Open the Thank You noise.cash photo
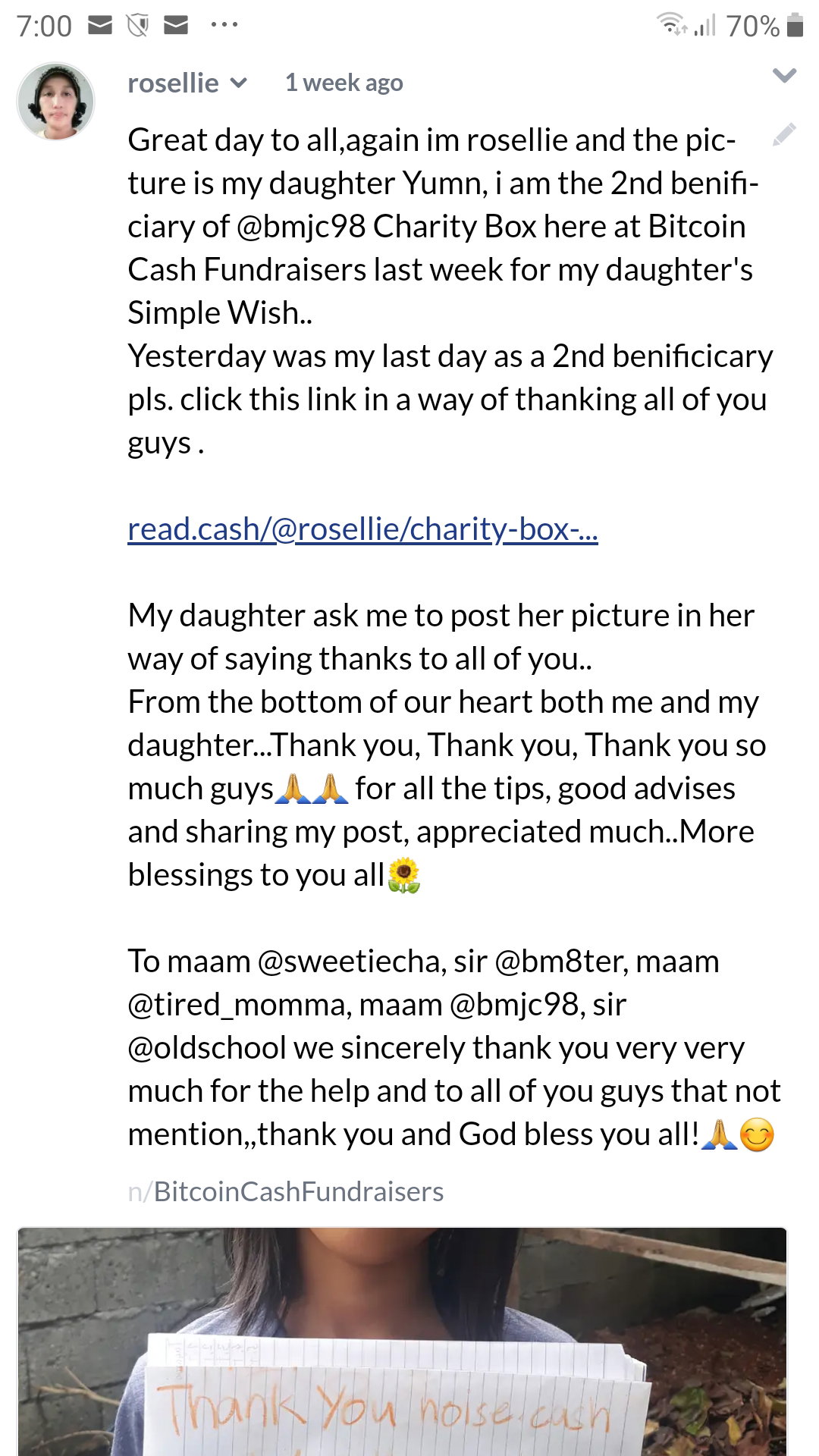Viewport: 819px width, 1456px height. [402, 1341]
